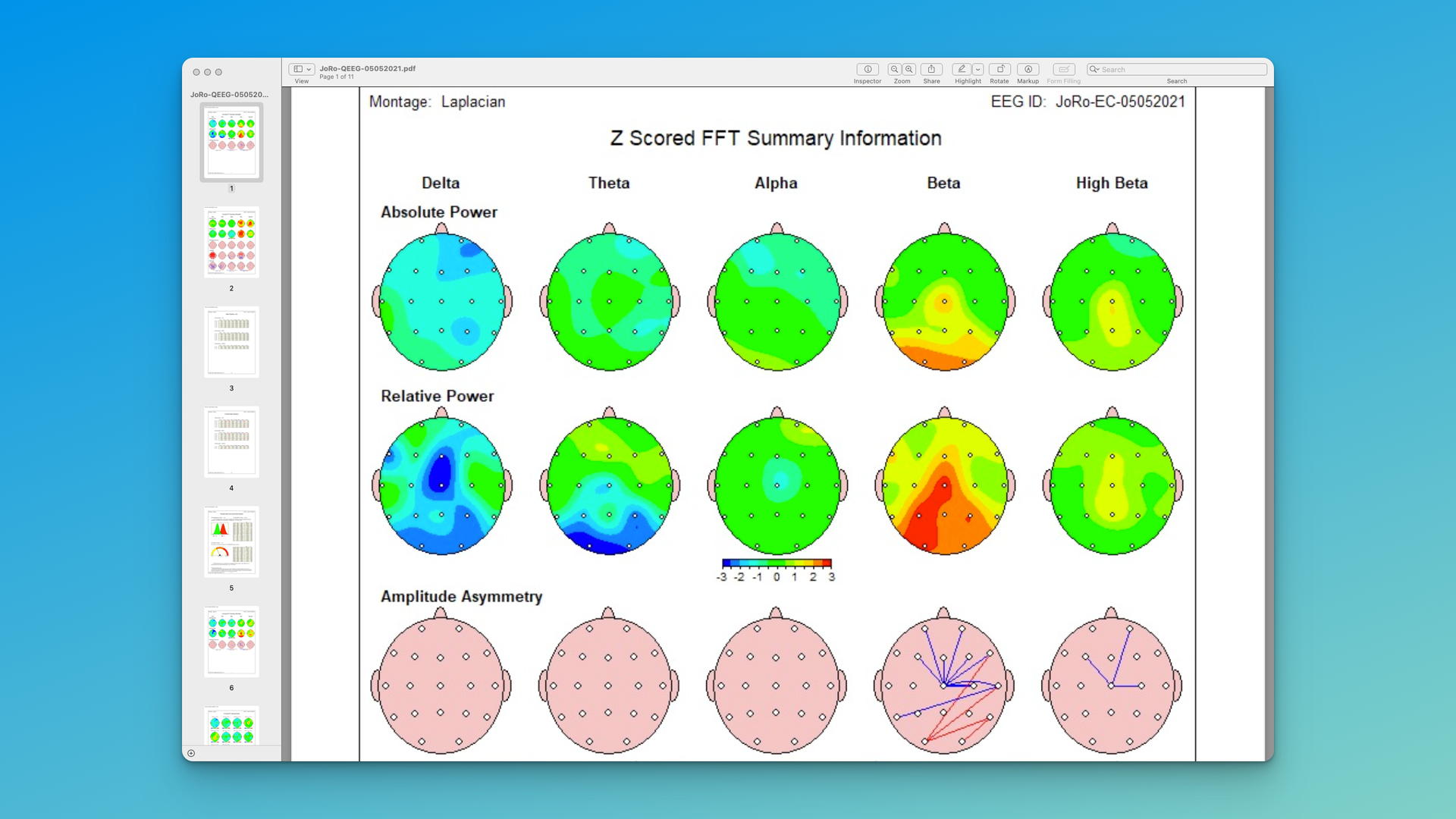Open the View sidebar dropdown
The image size is (1456, 819).
pos(302,69)
